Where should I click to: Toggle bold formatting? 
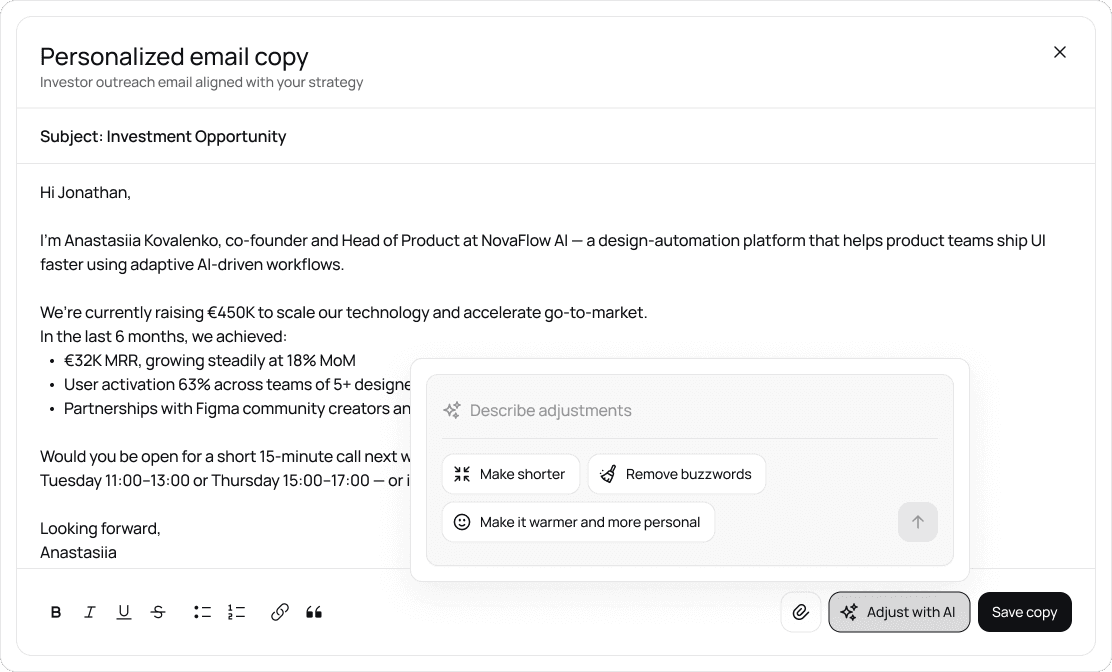click(56, 612)
